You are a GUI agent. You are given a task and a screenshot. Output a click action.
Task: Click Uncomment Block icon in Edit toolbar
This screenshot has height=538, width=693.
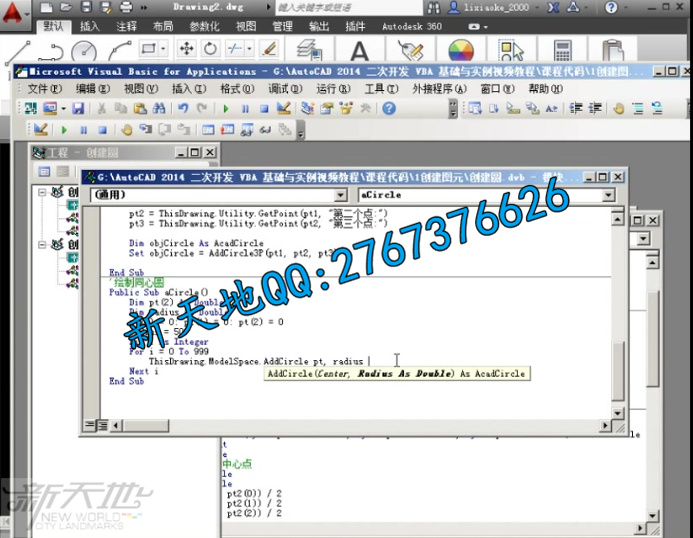(657, 108)
